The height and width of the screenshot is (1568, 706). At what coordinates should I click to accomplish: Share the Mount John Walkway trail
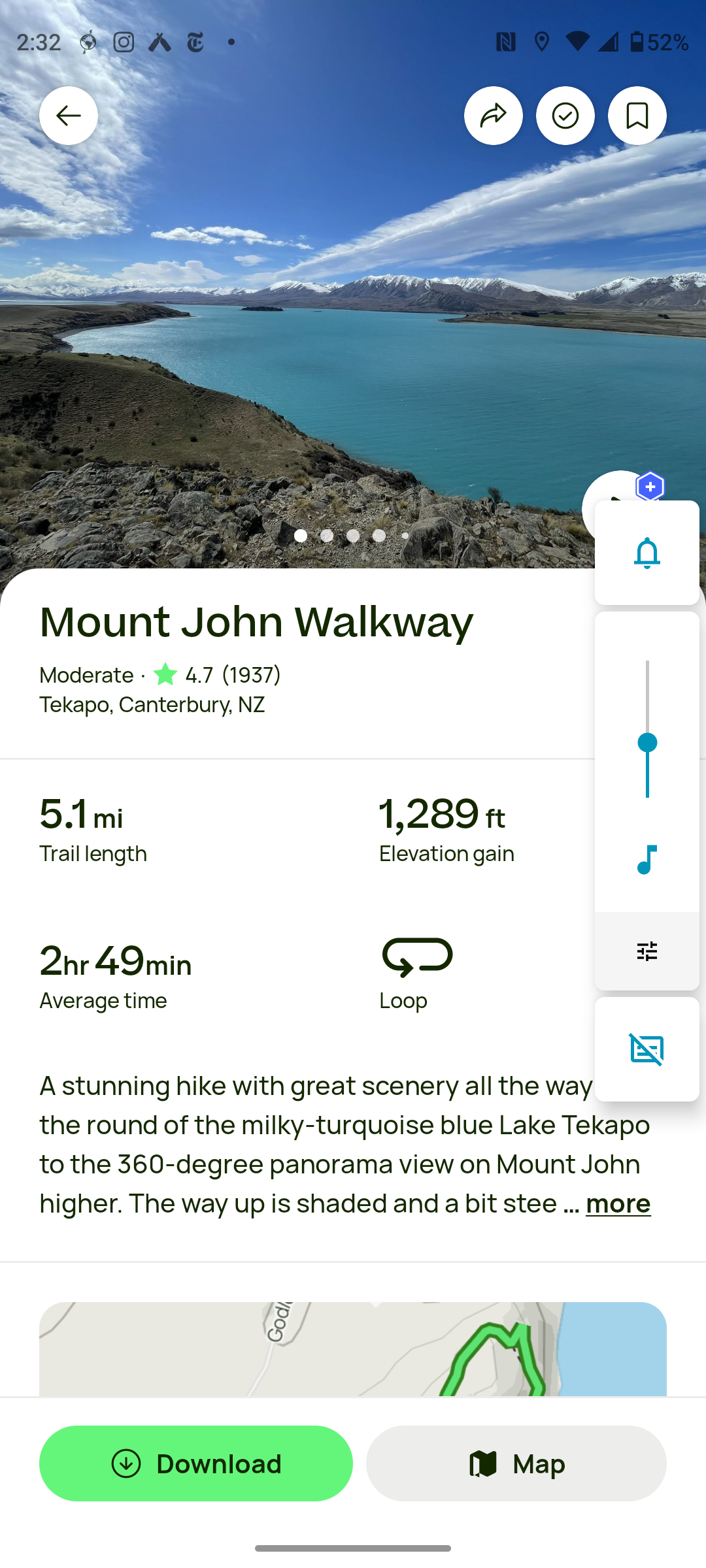click(x=494, y=116)
